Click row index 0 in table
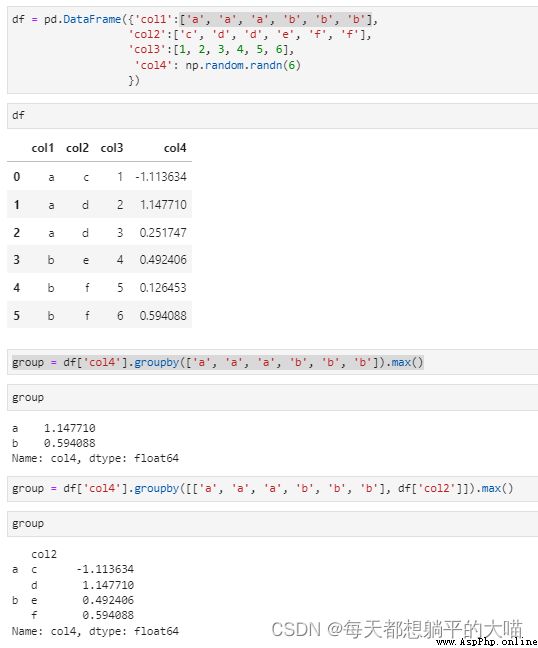 click(x=17, y=177)
